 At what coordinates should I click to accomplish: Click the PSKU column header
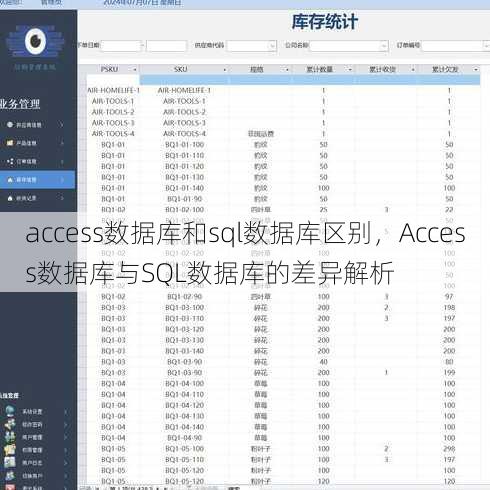coord(109,69)
